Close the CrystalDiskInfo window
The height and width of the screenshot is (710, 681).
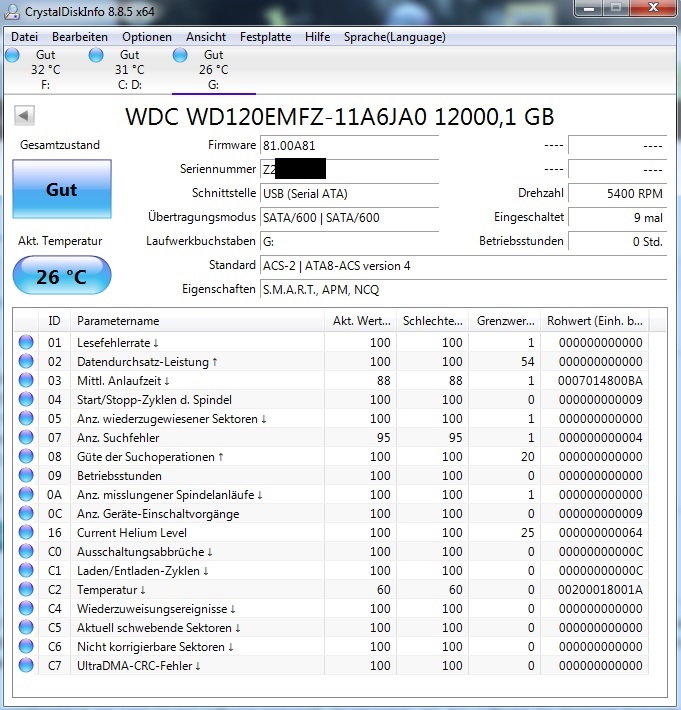pos(652,8)
